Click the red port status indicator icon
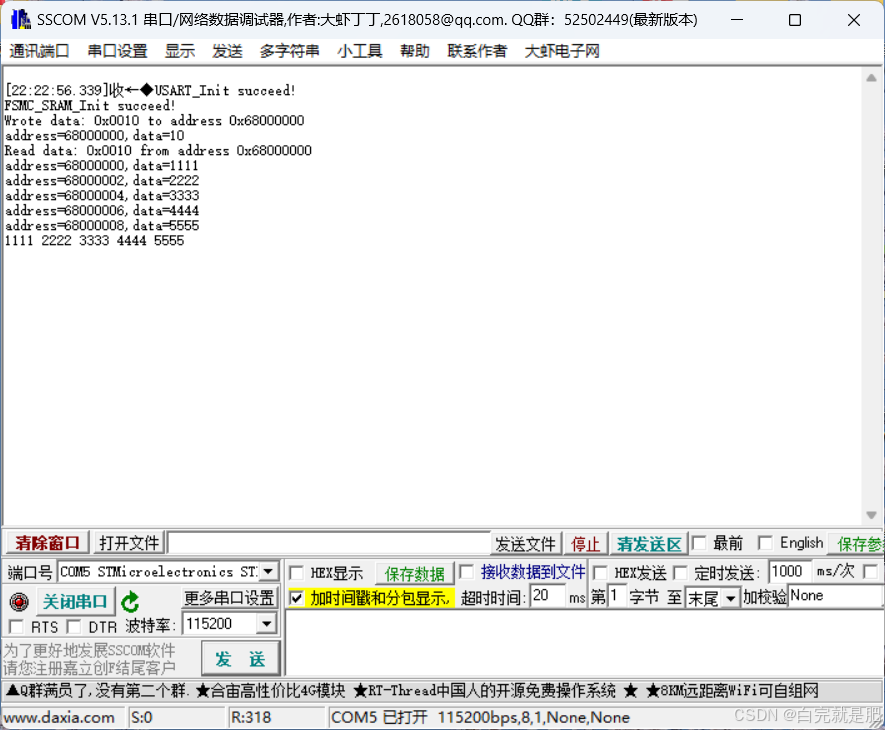Viewport: 885px width, 730px height. pyautogui.click(x=19, y=601)
